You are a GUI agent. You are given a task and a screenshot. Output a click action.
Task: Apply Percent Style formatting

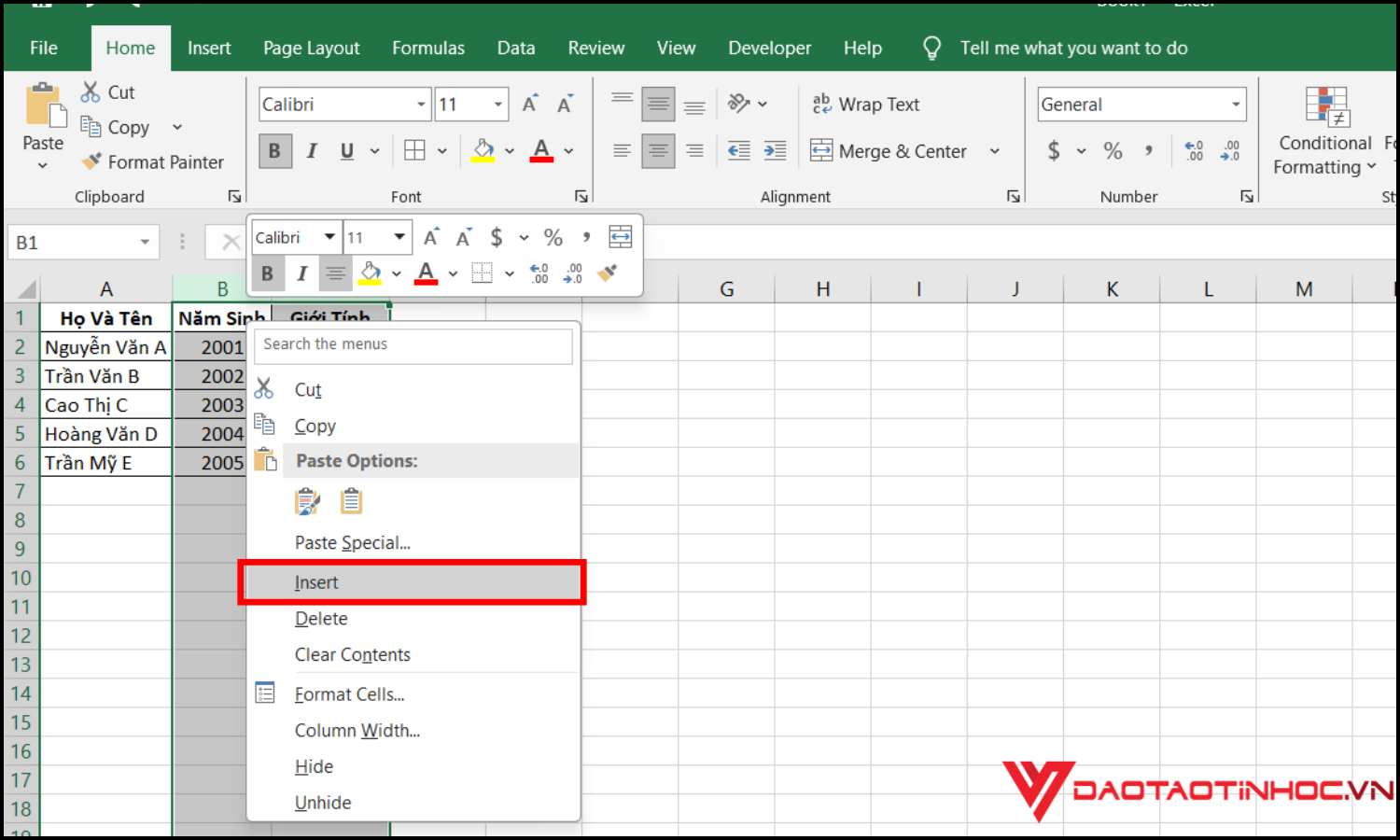pyautogui.click(x=1112, y=150)
